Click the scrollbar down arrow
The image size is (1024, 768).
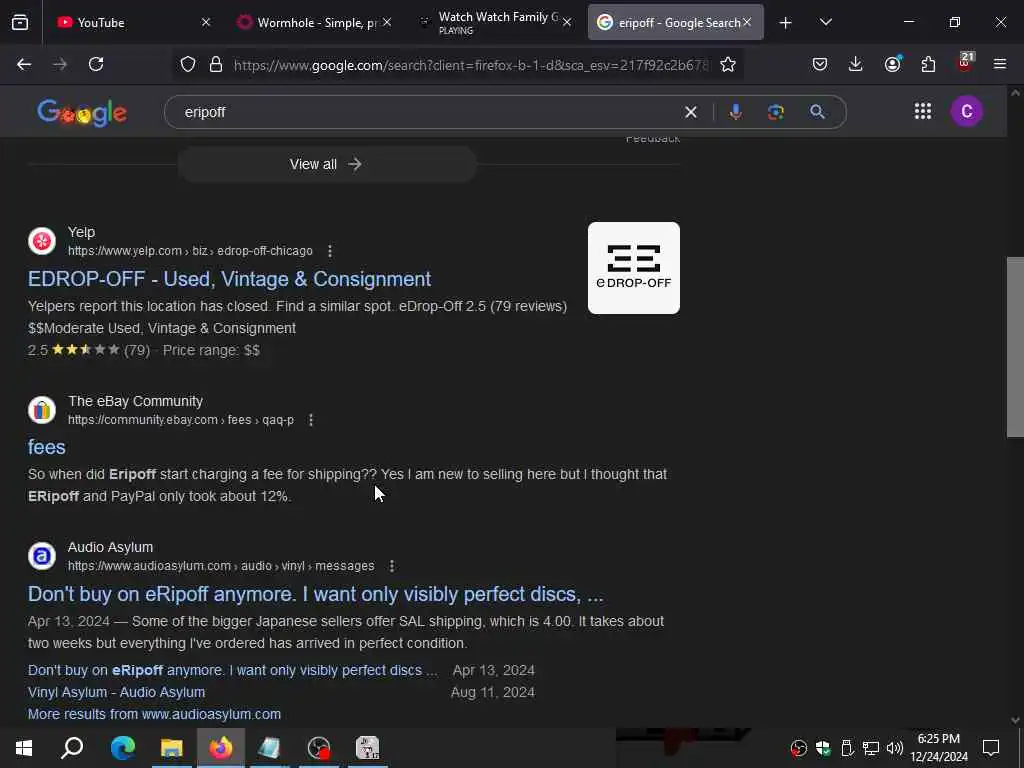point(1015,720)
